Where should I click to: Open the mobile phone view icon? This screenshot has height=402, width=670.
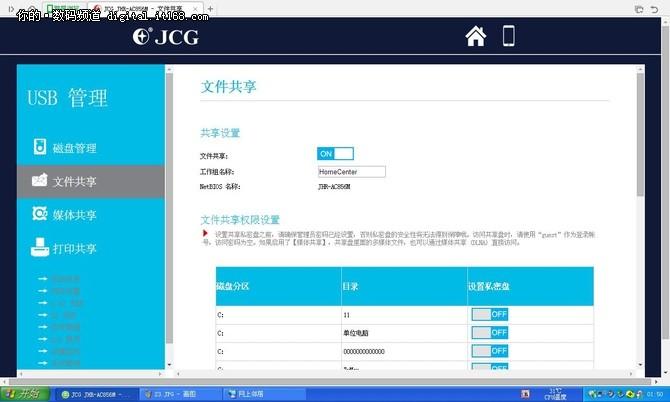(x=508, y=36)
